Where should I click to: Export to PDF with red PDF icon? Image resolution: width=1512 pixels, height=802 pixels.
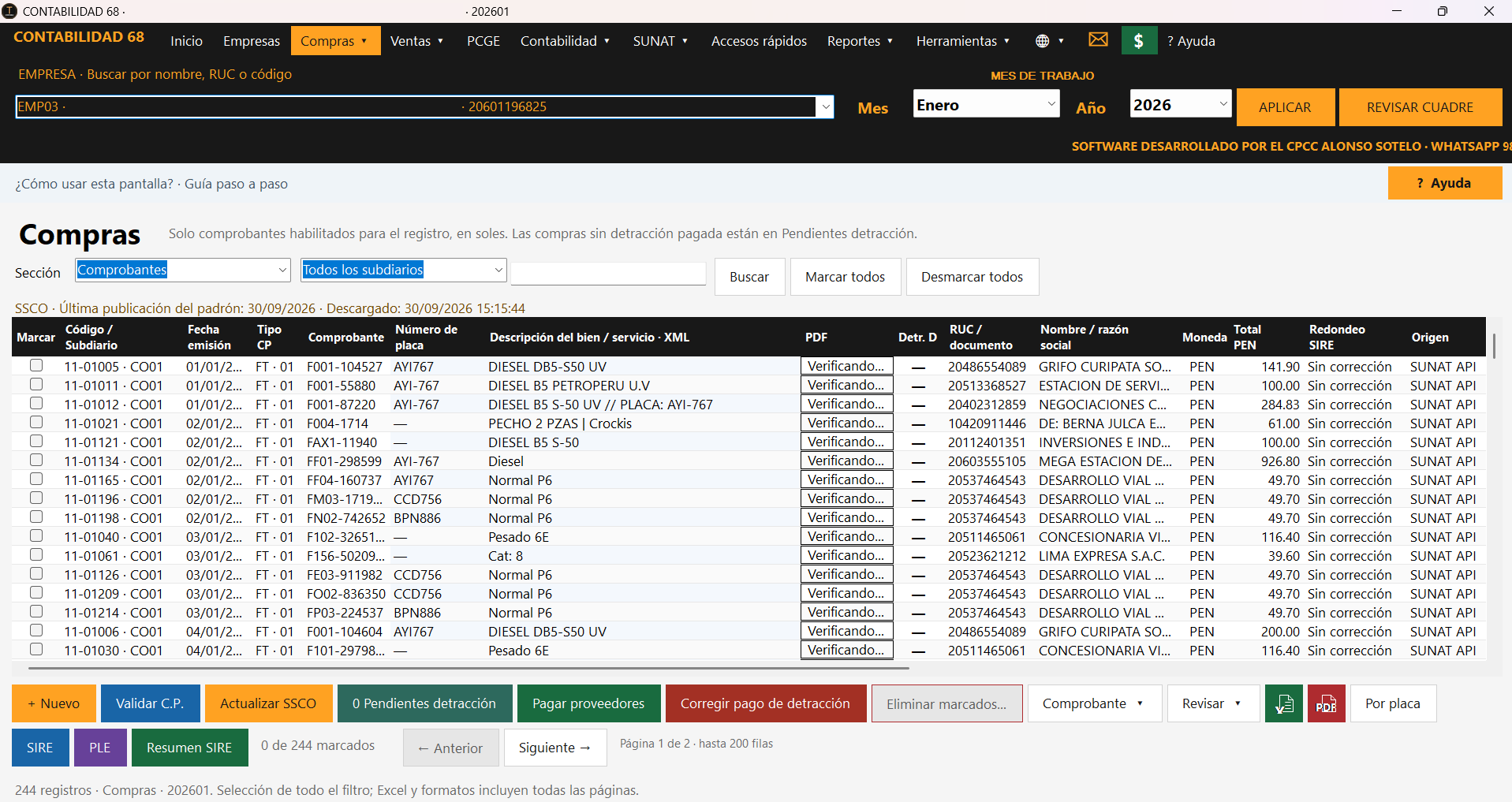pyautogui.click(x=1327, y=703)
